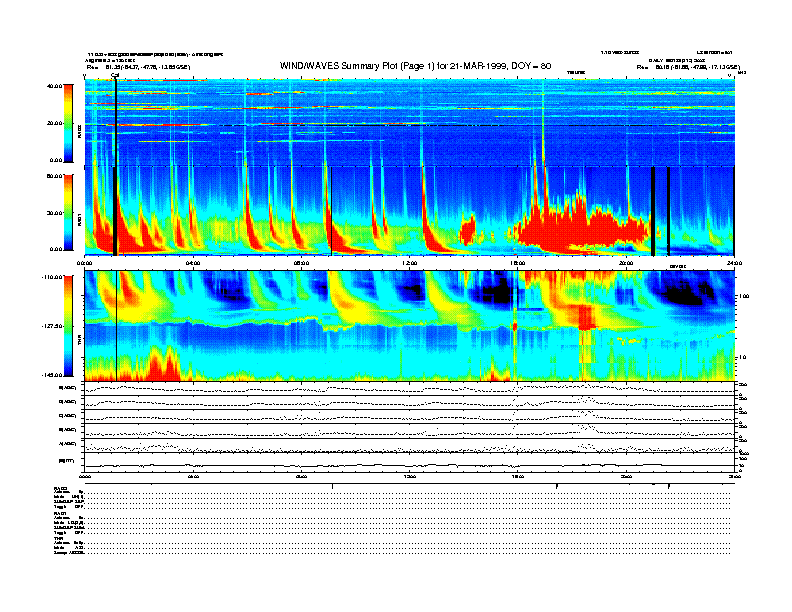Viewport: 792px width, 612px height.
Task: Click the 20.00 value on RAD2 scale
Action: [x=54, y=123]
